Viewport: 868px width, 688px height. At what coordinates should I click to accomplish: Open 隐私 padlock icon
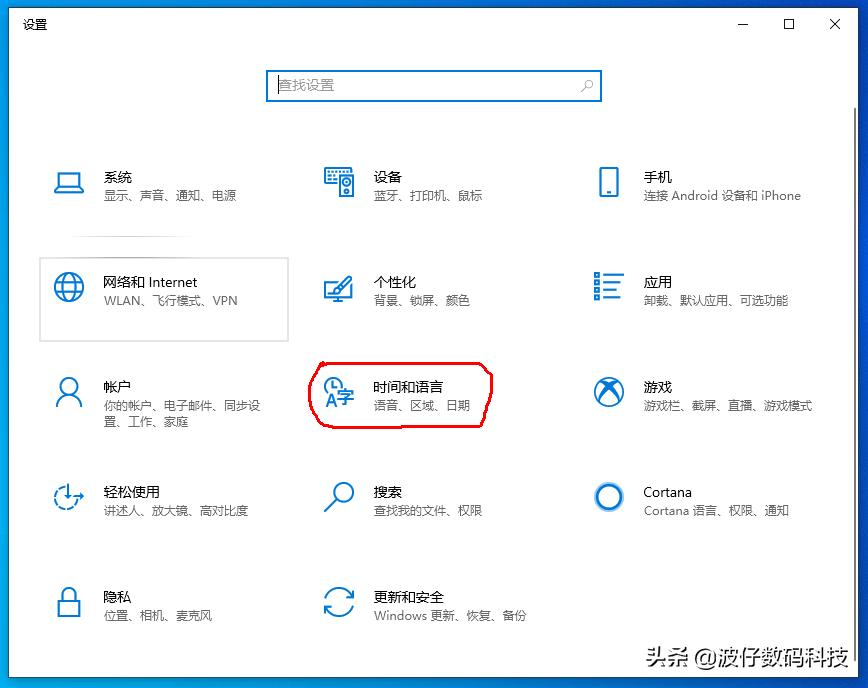point(68,602)
